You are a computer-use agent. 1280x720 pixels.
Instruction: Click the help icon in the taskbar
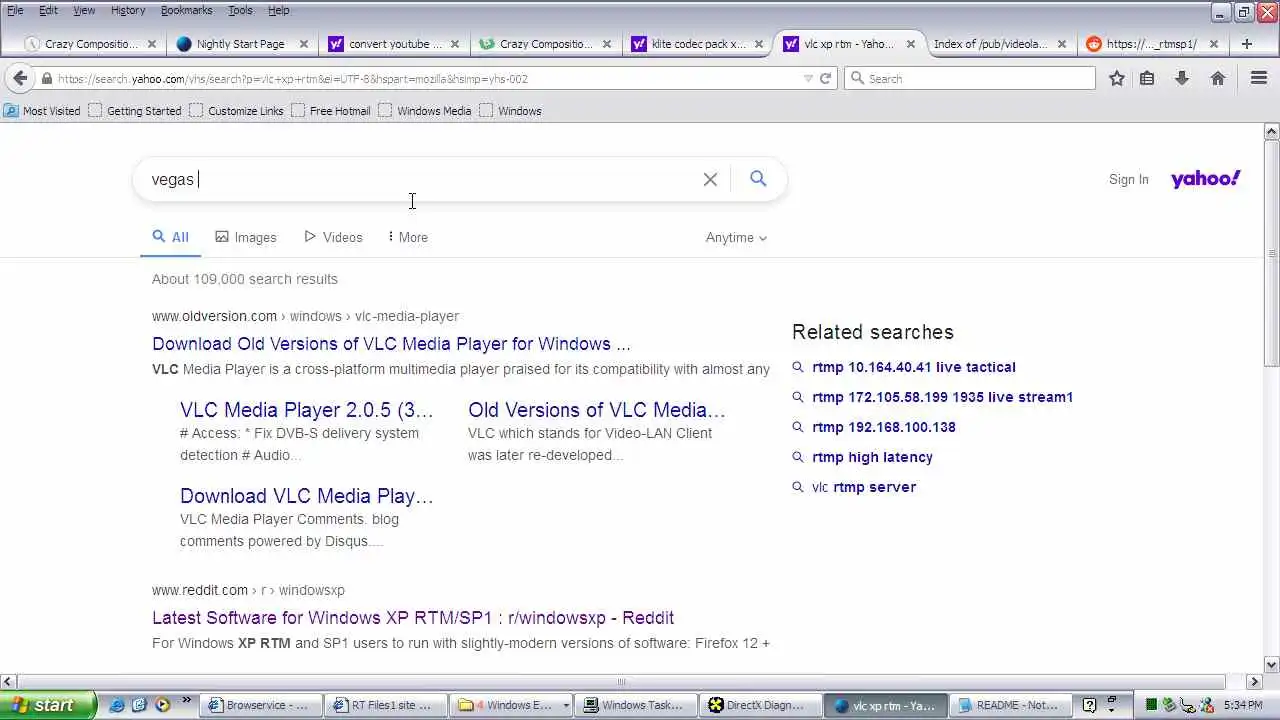pos(1090,705)
